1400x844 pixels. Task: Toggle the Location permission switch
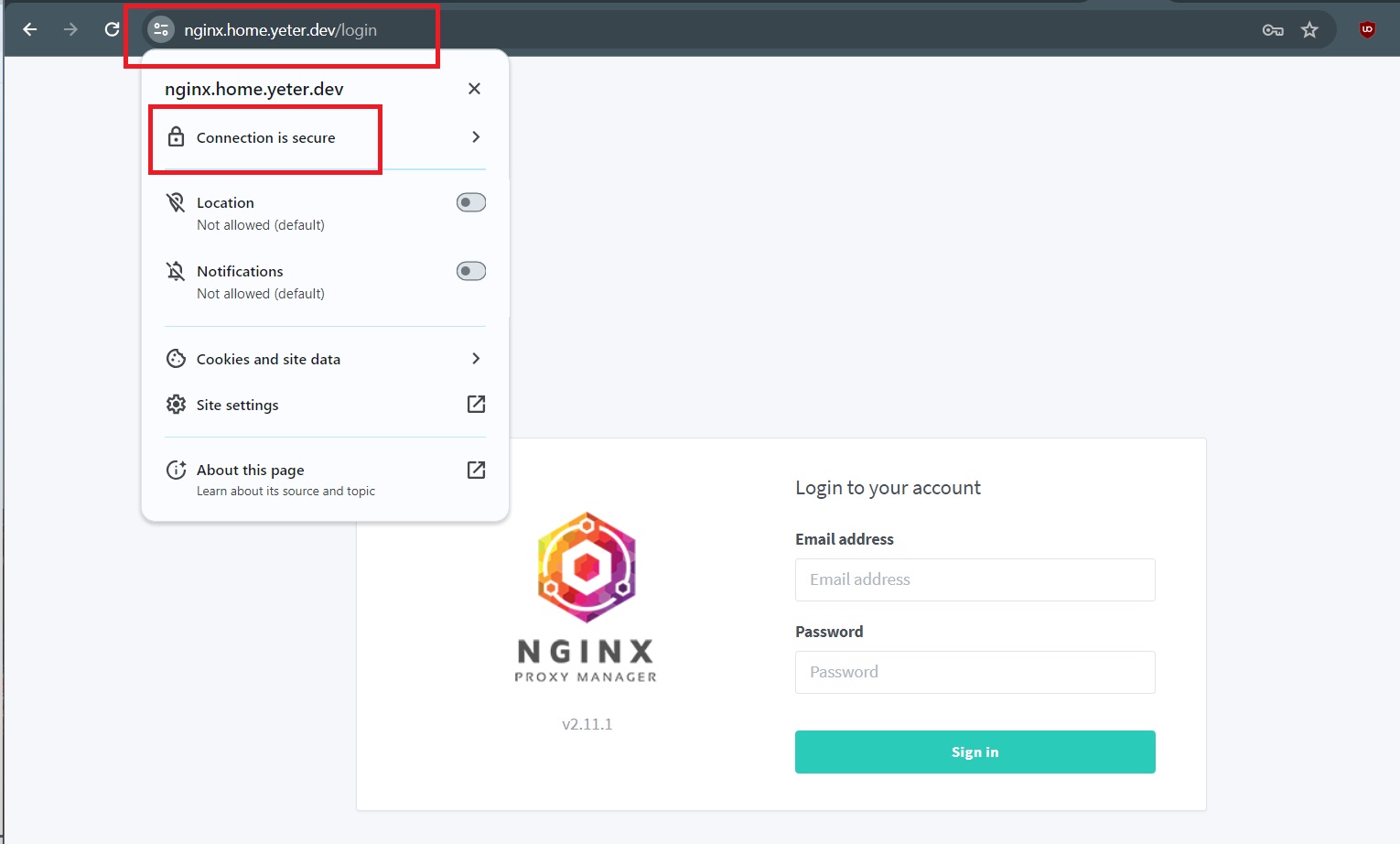point(471,202)
